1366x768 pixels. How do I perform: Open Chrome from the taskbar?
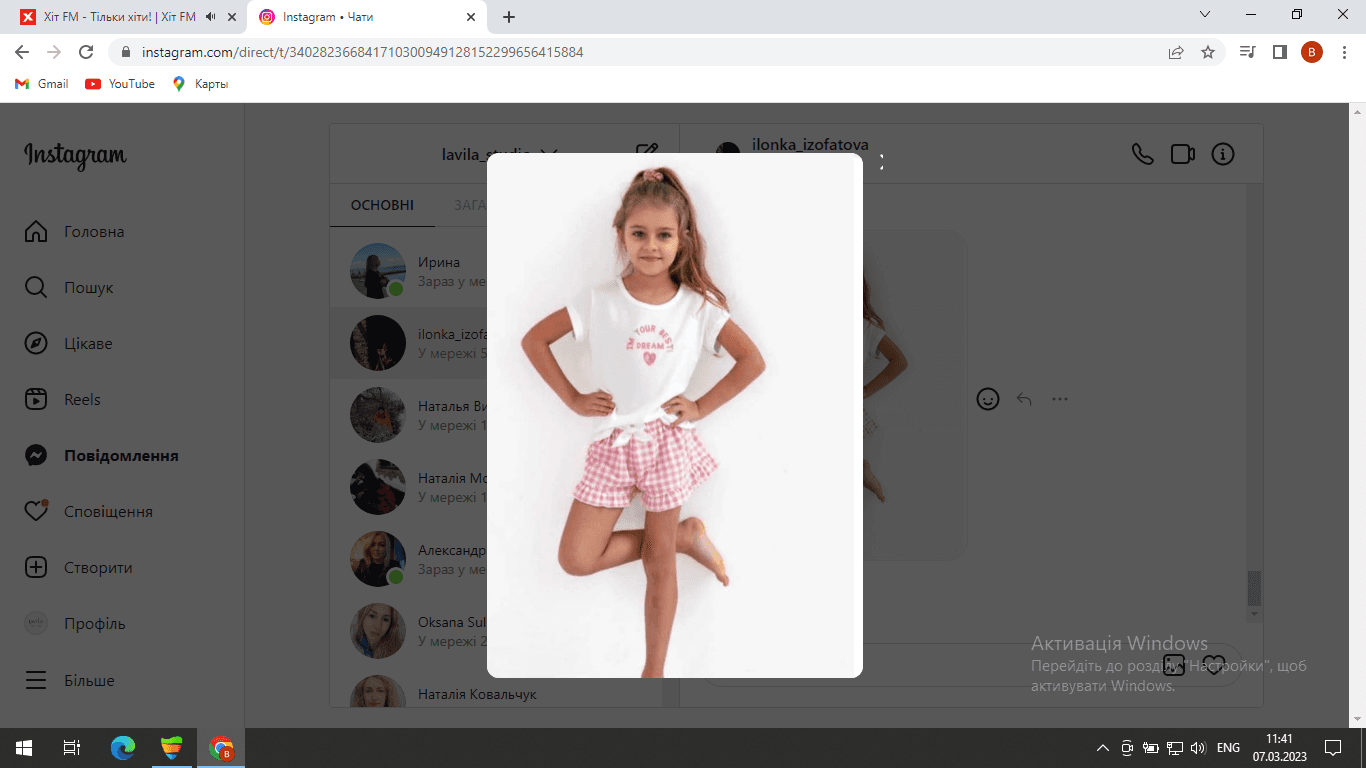pos(221,747)
